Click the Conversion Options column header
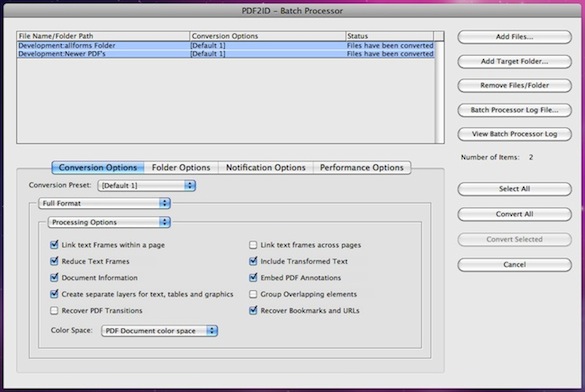The width and height of the screenshot is (585, 392). 268,36
